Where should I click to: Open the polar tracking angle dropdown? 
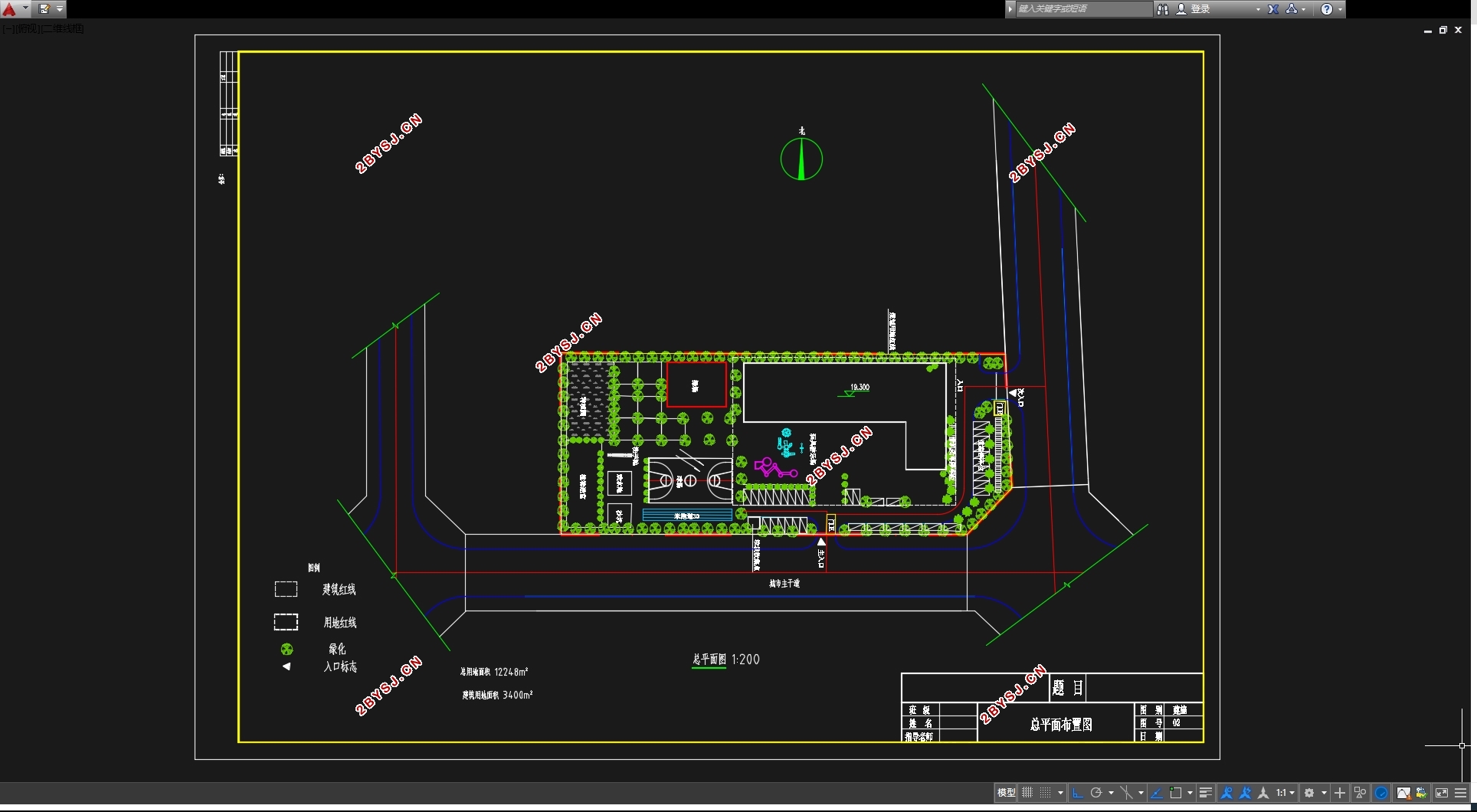[1111, 793]
